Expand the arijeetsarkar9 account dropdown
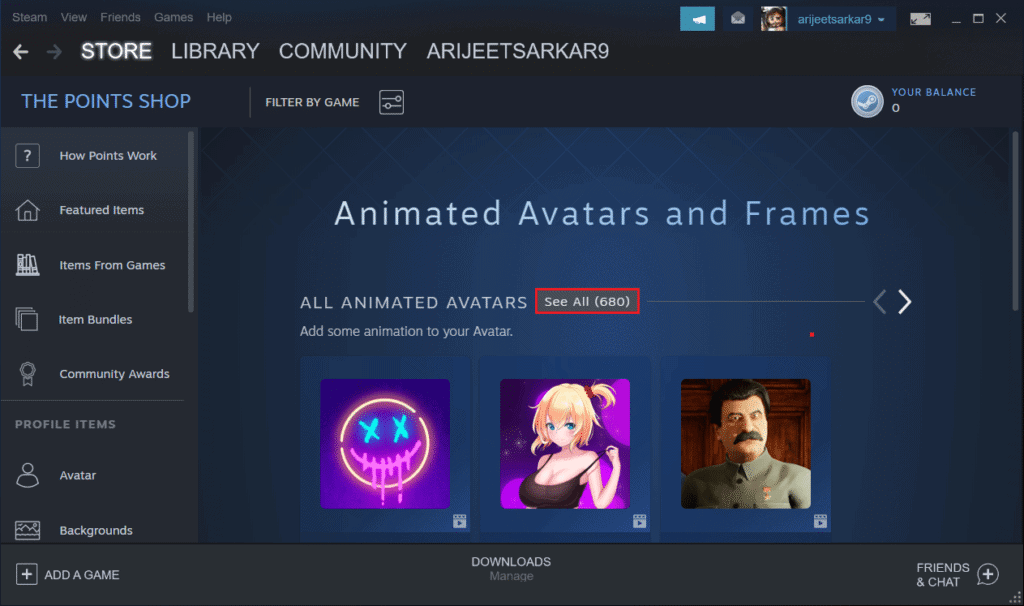 [x=833, y=17]
